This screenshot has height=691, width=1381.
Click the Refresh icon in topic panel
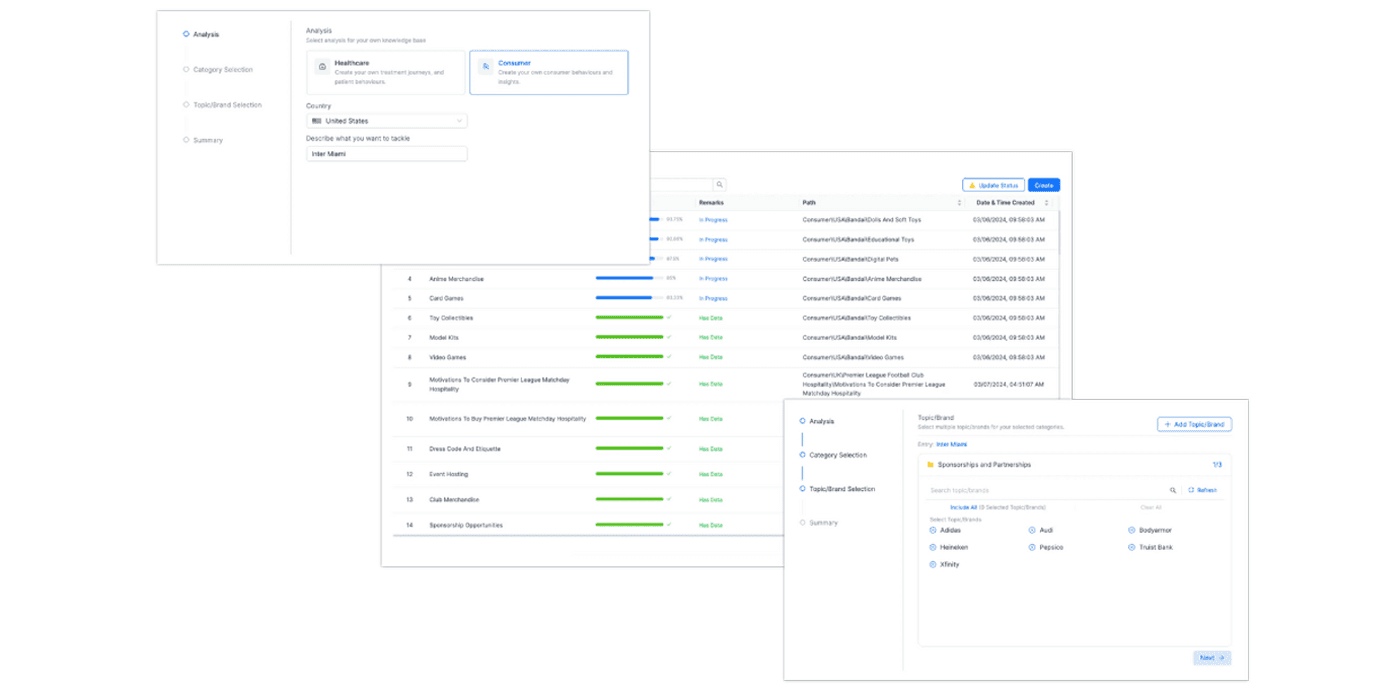(x=1191, y=491)
